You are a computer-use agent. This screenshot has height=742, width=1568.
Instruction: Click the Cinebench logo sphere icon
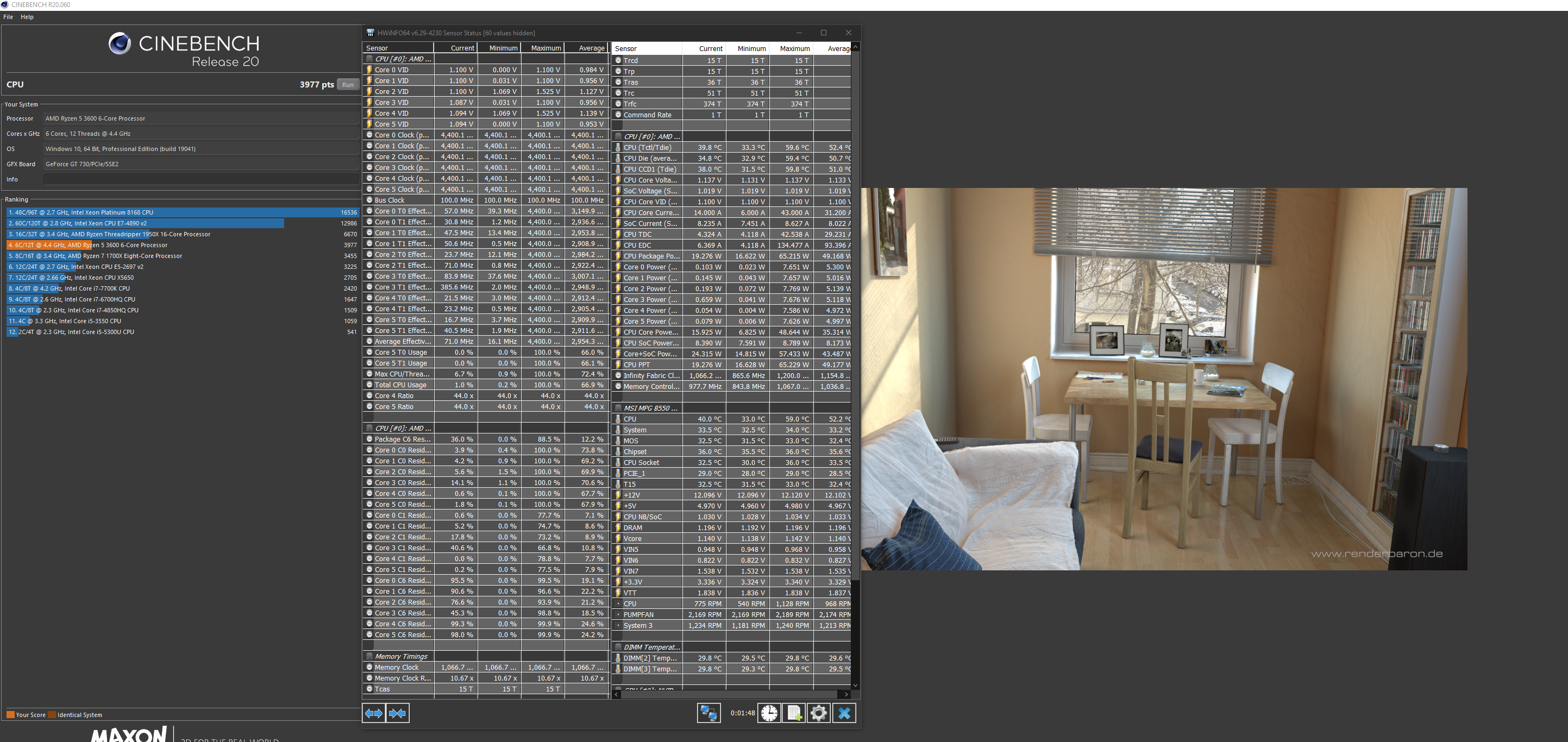[120, 43]
